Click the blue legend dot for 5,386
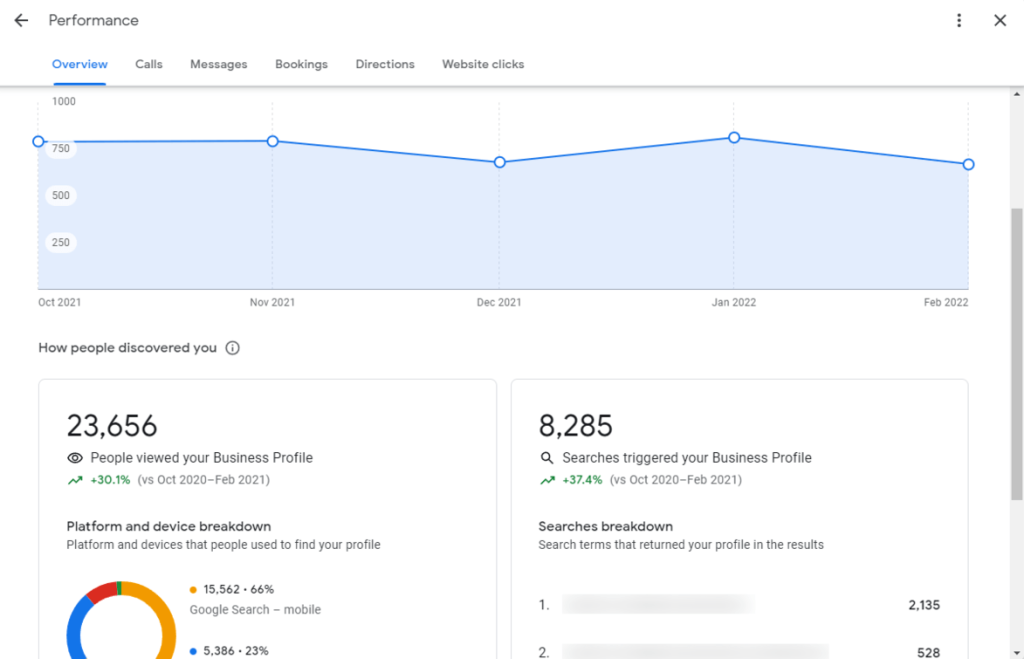The image size is (1024, 659). tap(193, 651)
